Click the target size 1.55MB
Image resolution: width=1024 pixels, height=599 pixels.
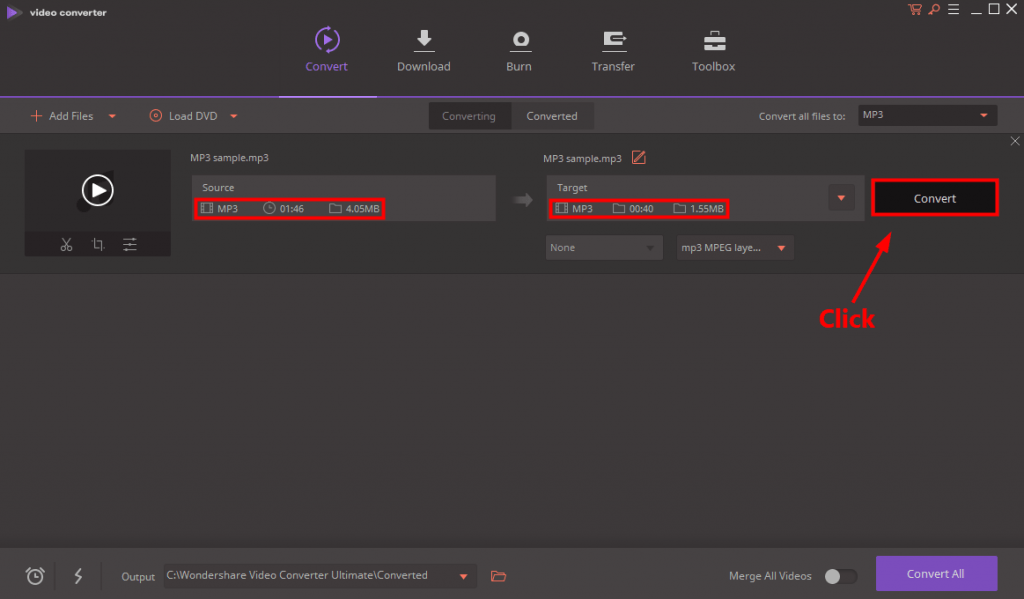coord(707,208)
